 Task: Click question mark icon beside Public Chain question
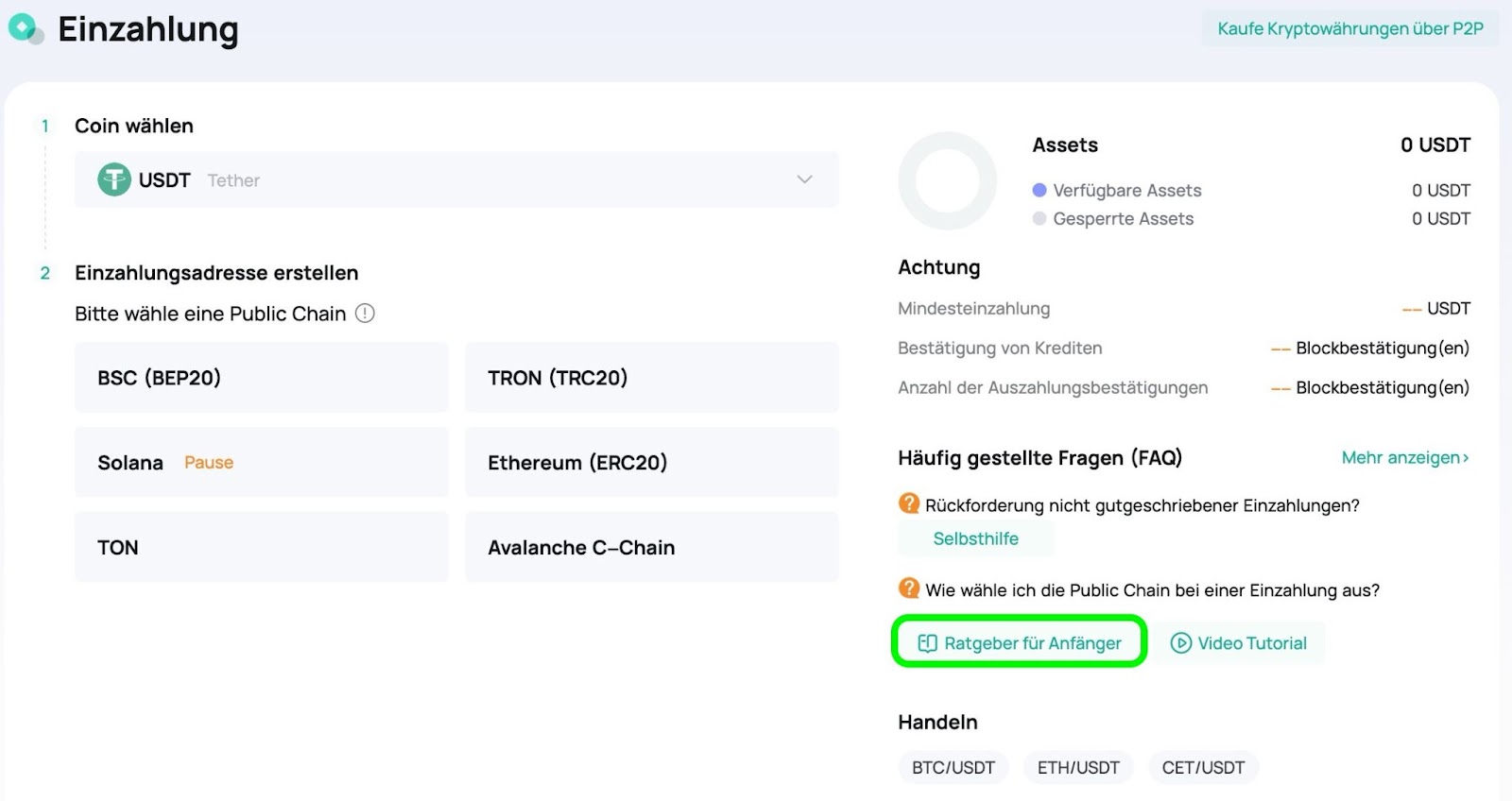[x=909, y=588]
